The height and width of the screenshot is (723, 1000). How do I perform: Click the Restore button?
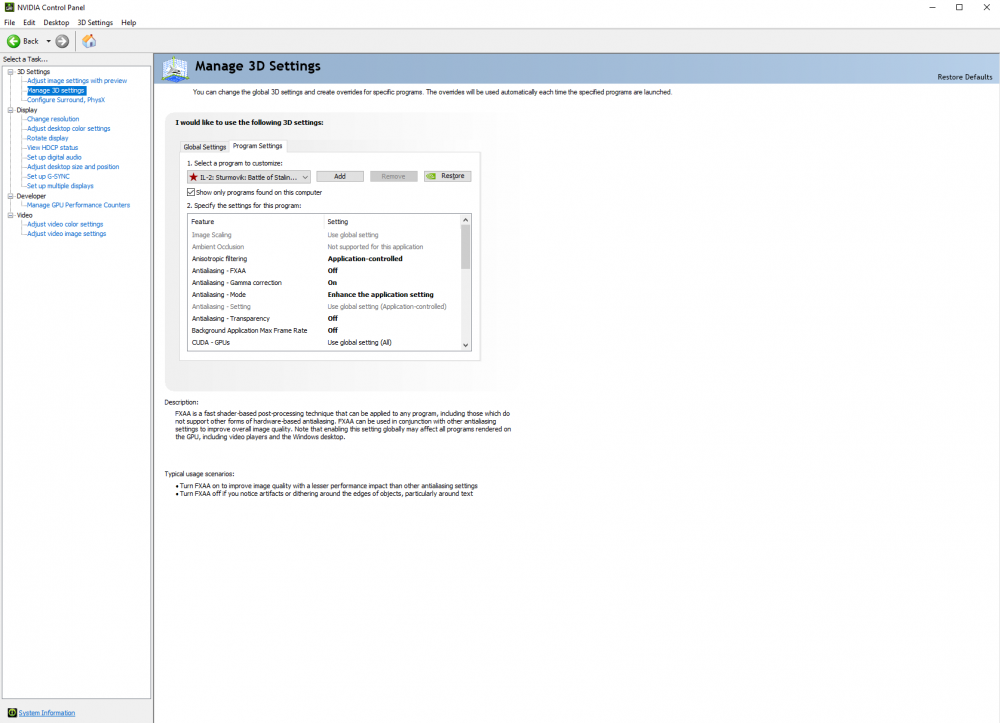click(x=447, y=176)
